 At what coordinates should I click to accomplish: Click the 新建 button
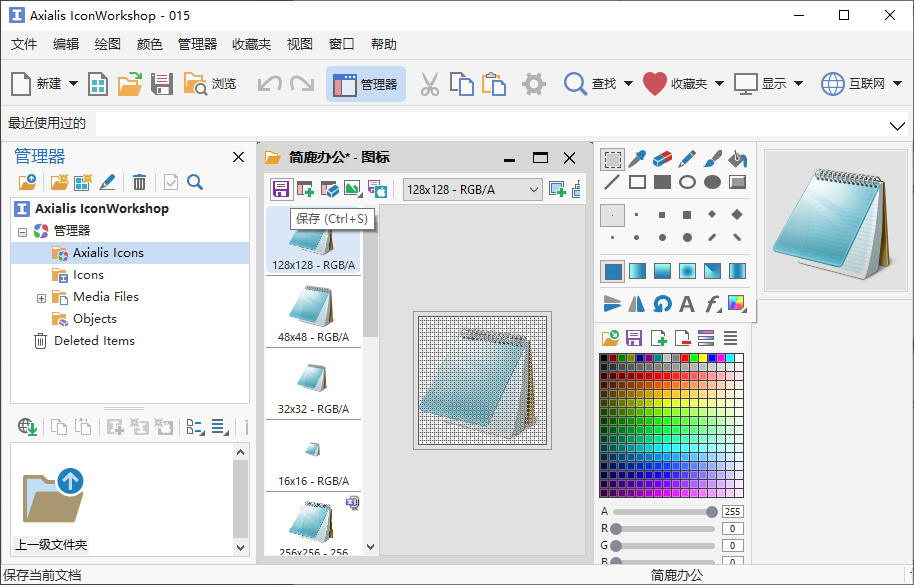click(x=38, y=84)
